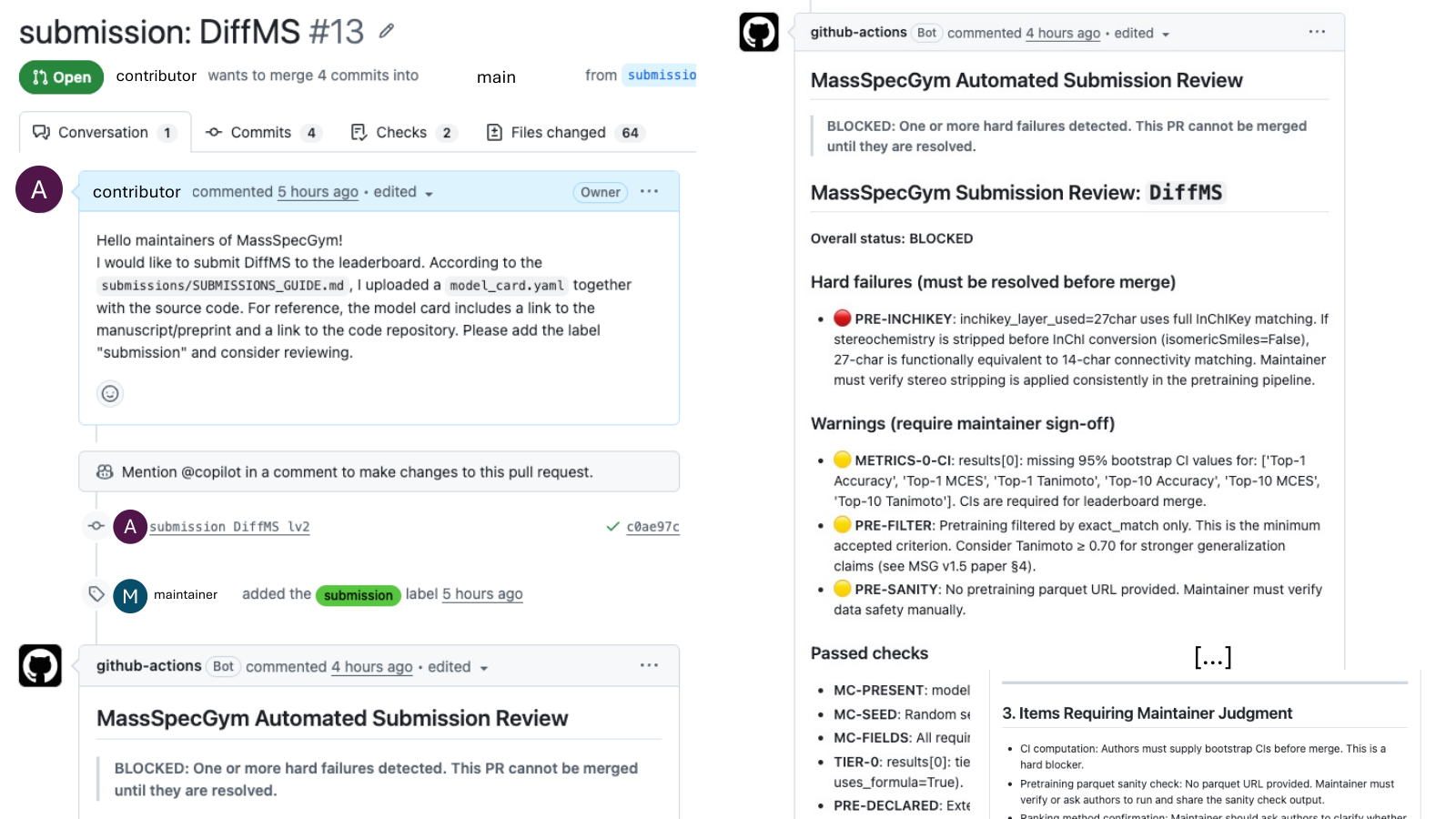The height and width of the screenshot is (819, 1456).
Task: Click the pencil edit title icon
Action: point(387,31)
